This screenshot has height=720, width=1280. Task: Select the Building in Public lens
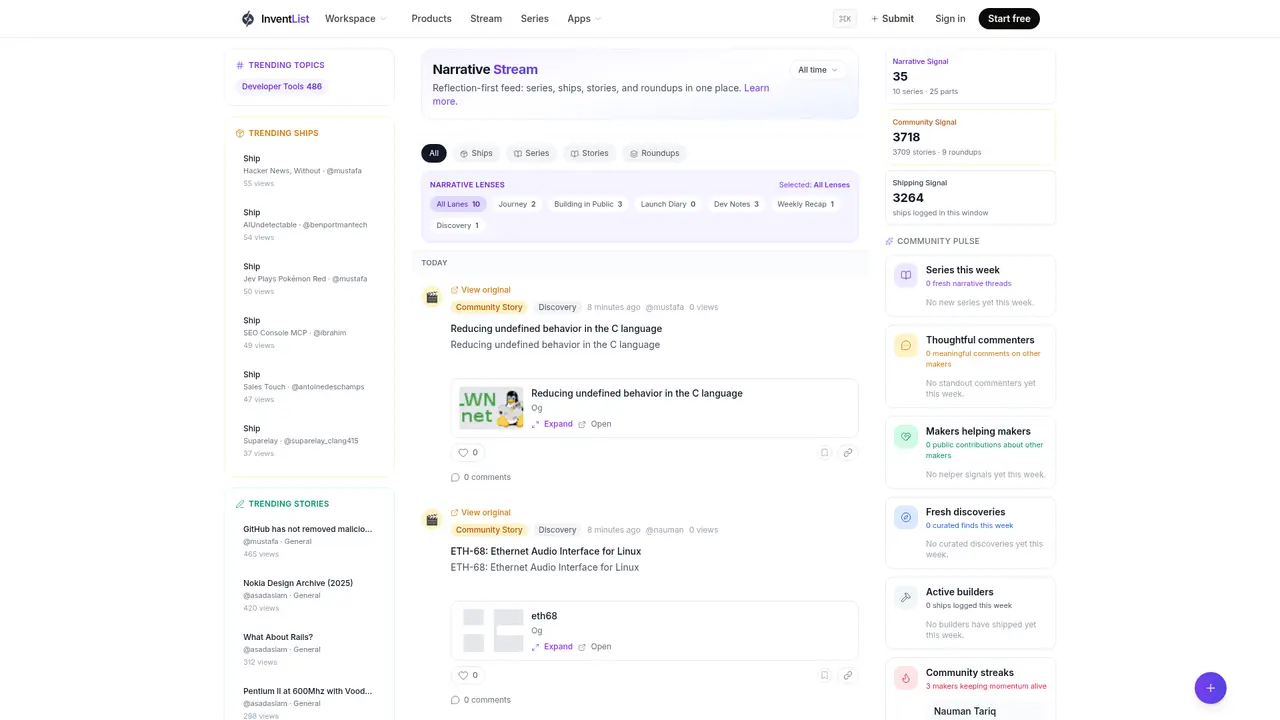(588, 204)
